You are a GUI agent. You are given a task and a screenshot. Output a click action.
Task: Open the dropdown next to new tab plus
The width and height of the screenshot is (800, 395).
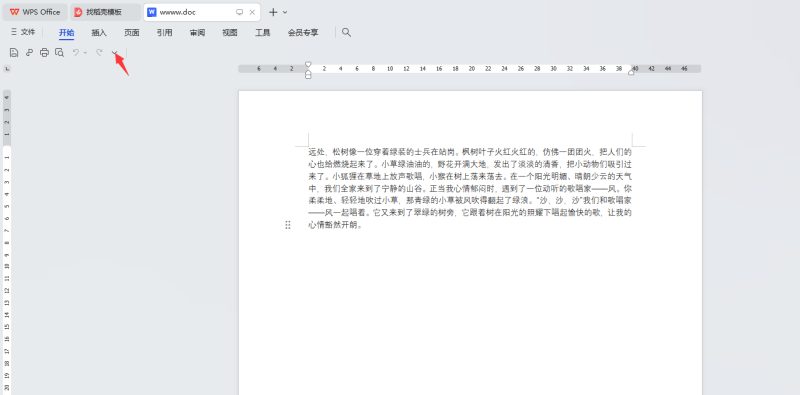pyautogui.click(x=285, y=12)
